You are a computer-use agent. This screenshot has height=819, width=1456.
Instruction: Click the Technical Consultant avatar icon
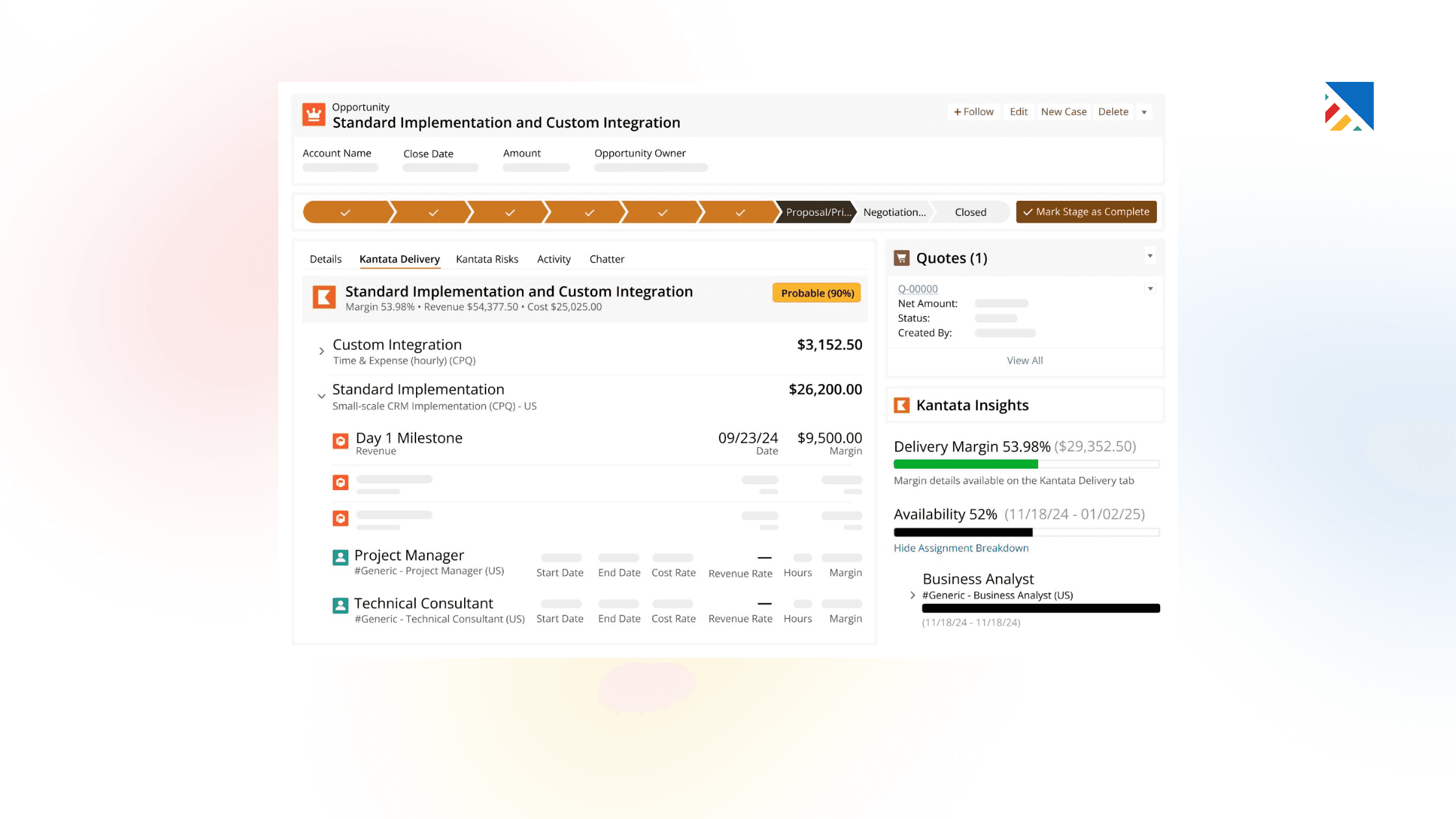pyautogui.click(x=341, y=606)
